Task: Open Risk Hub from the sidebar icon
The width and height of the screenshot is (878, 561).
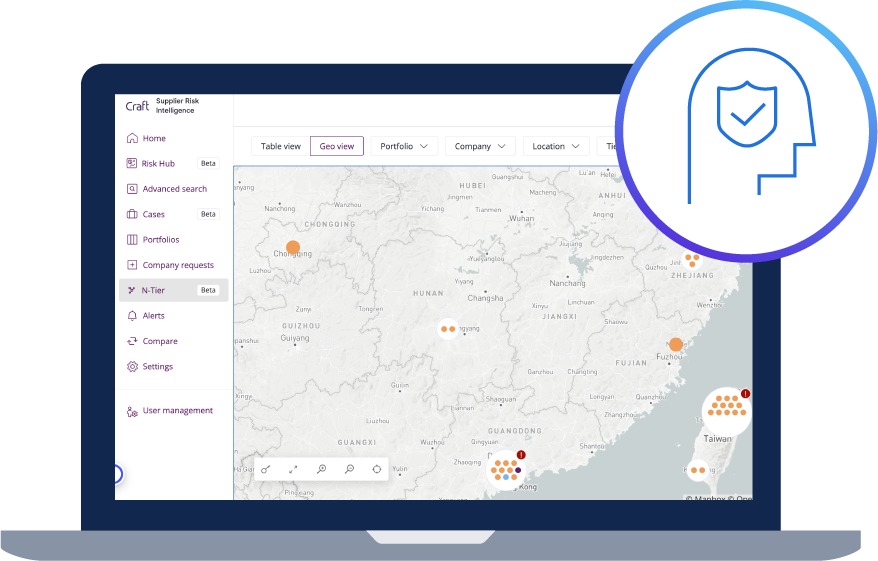Action: [132, 163]
